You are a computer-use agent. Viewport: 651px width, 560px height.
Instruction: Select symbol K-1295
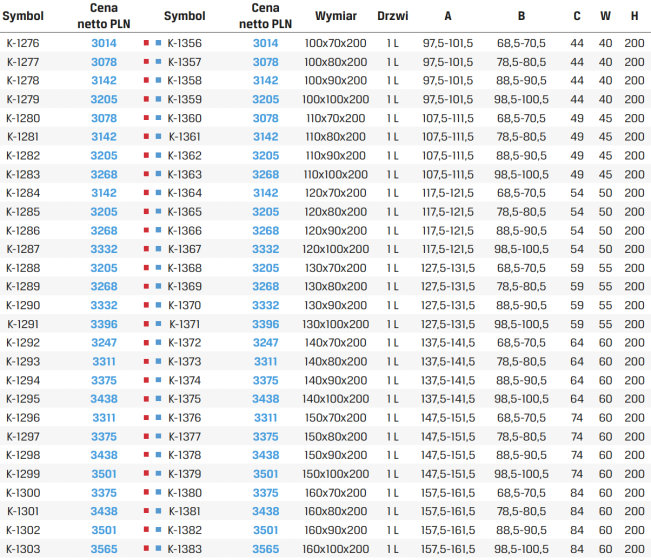(x=23, y=399)
